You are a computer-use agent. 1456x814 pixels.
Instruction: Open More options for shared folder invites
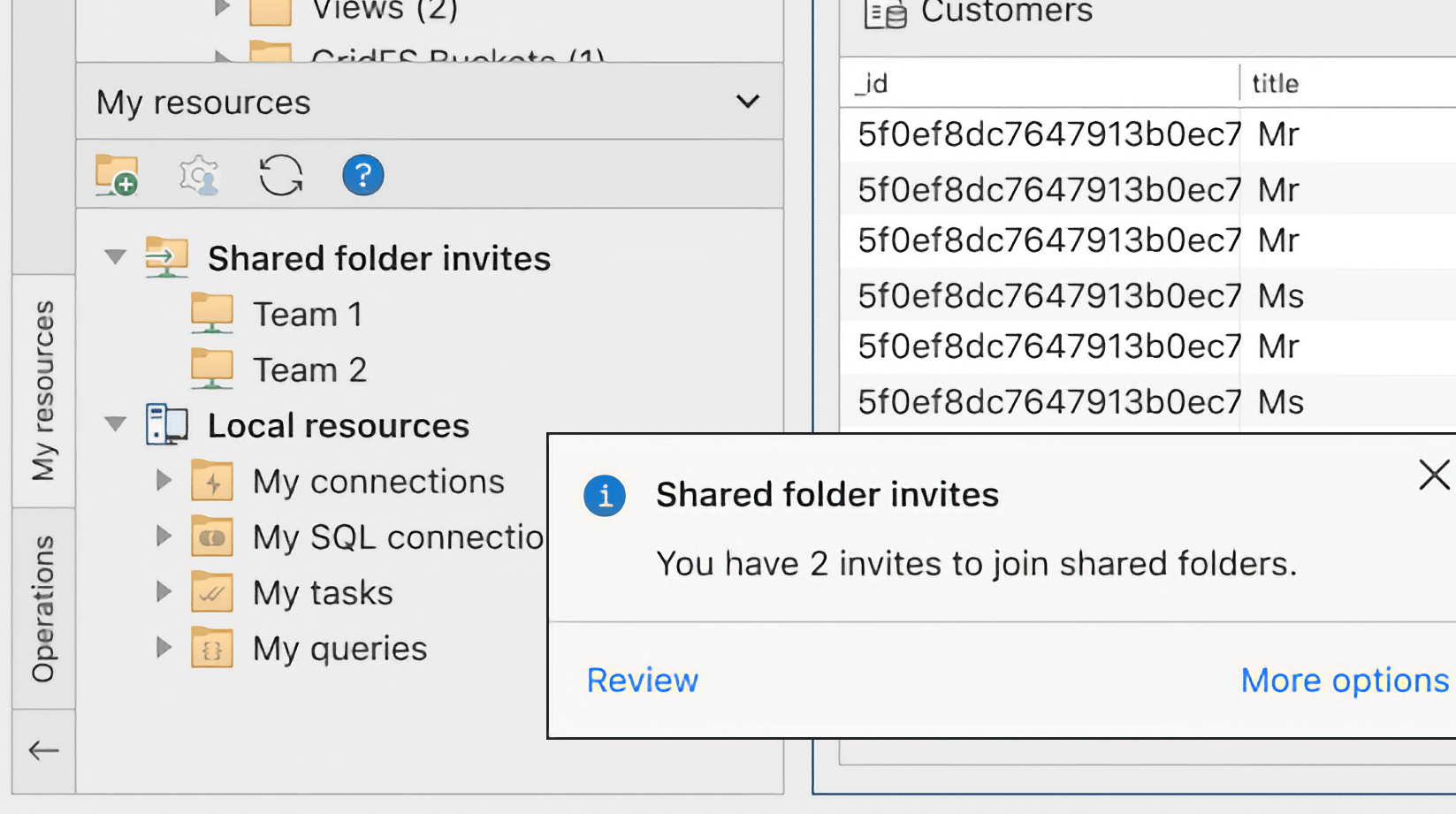pyautogui.click(x=1343, y=680)
